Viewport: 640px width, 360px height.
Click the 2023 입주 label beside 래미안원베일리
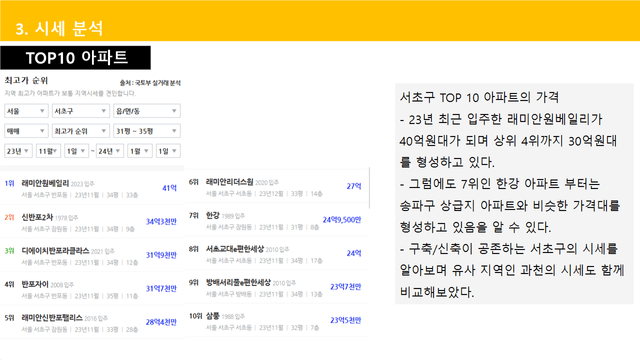82,184
